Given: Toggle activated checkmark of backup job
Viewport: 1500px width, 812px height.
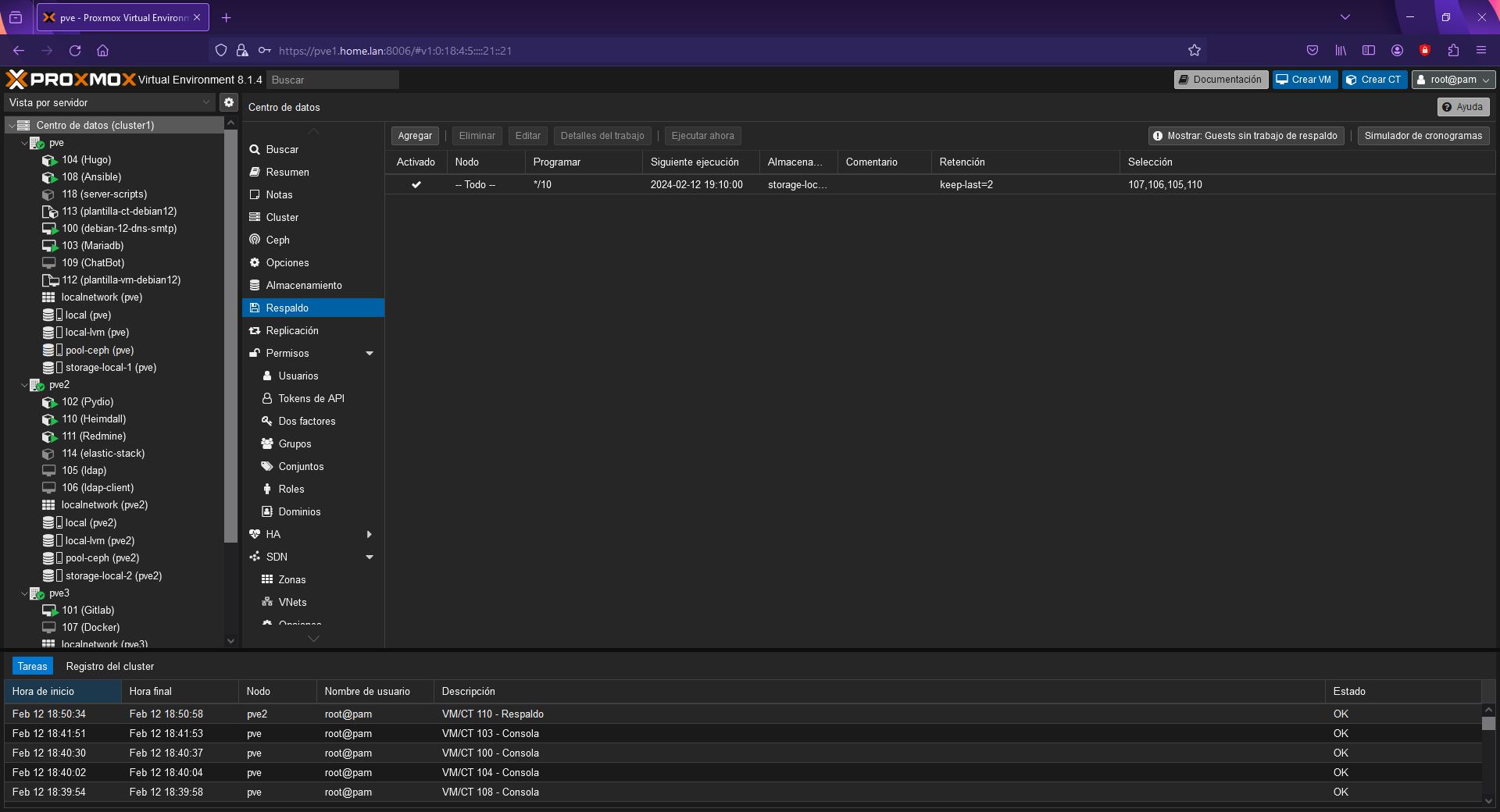Looking at the screenshot, I should tap(416, 185).
